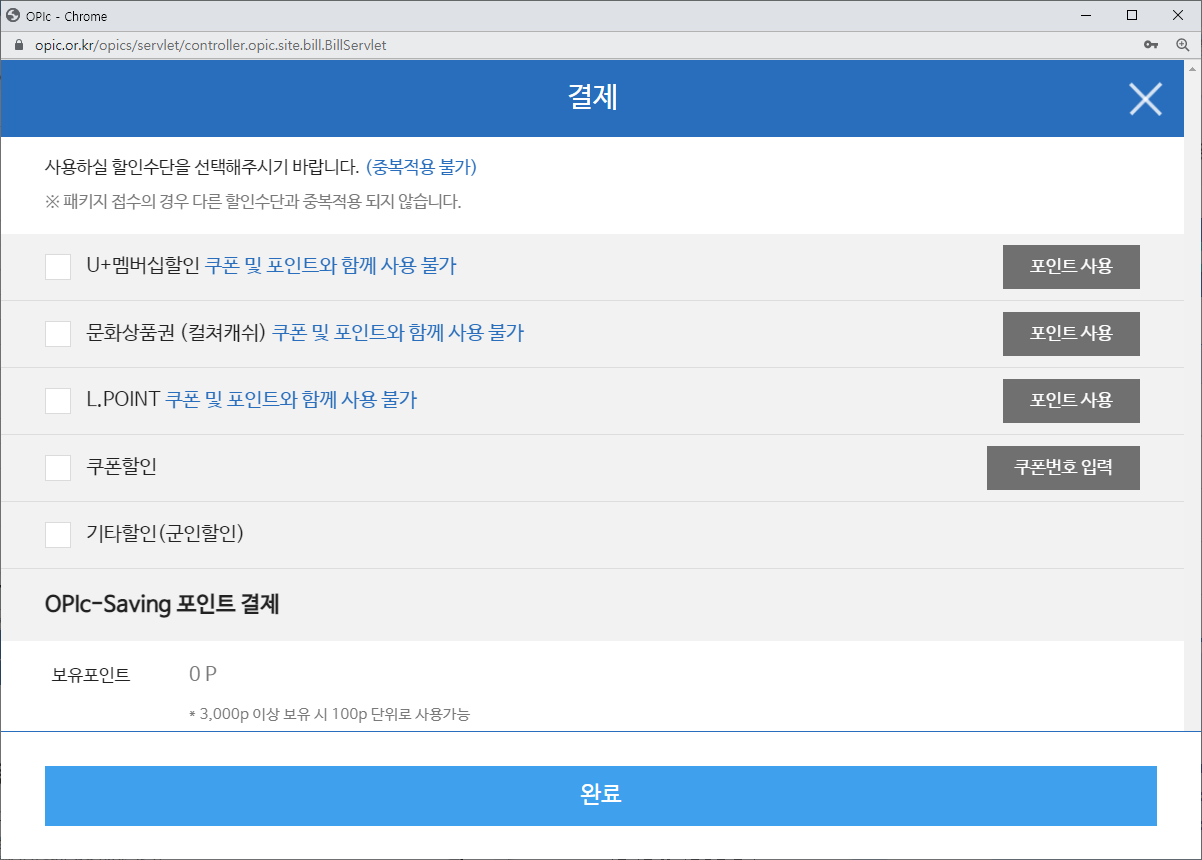Check the L.POINT checkbox

pyautogui.click(x=58, y=401)
